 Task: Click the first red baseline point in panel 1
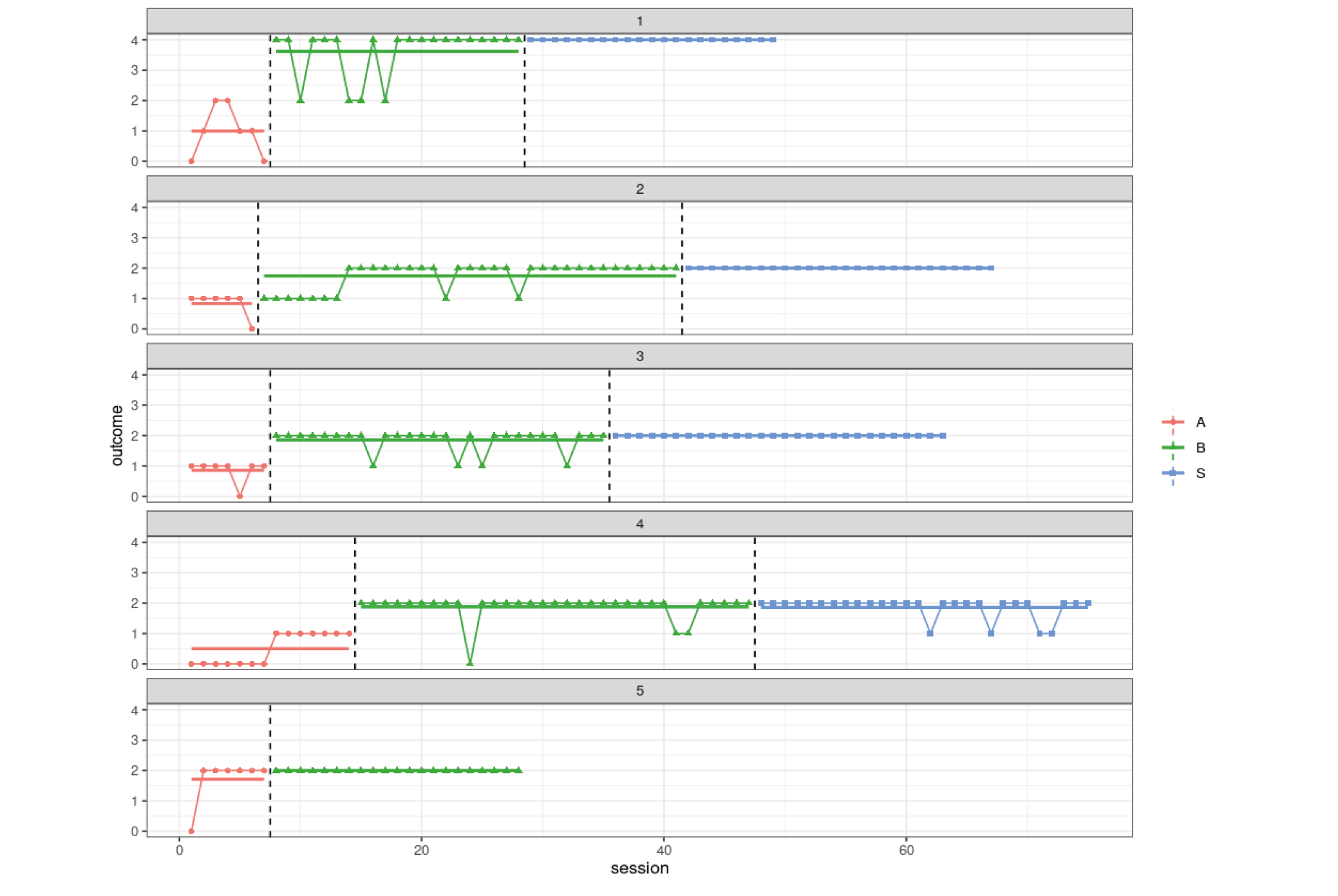coord(191,161)
